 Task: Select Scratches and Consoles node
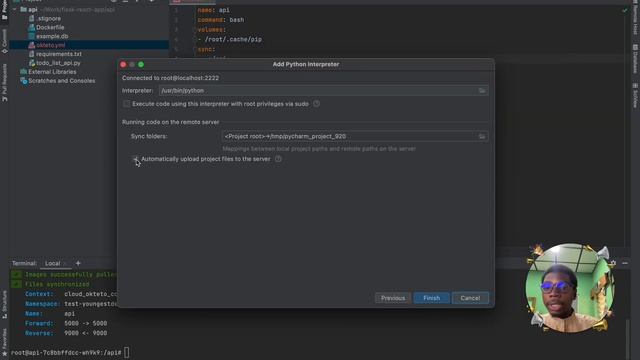pos(61,81)
